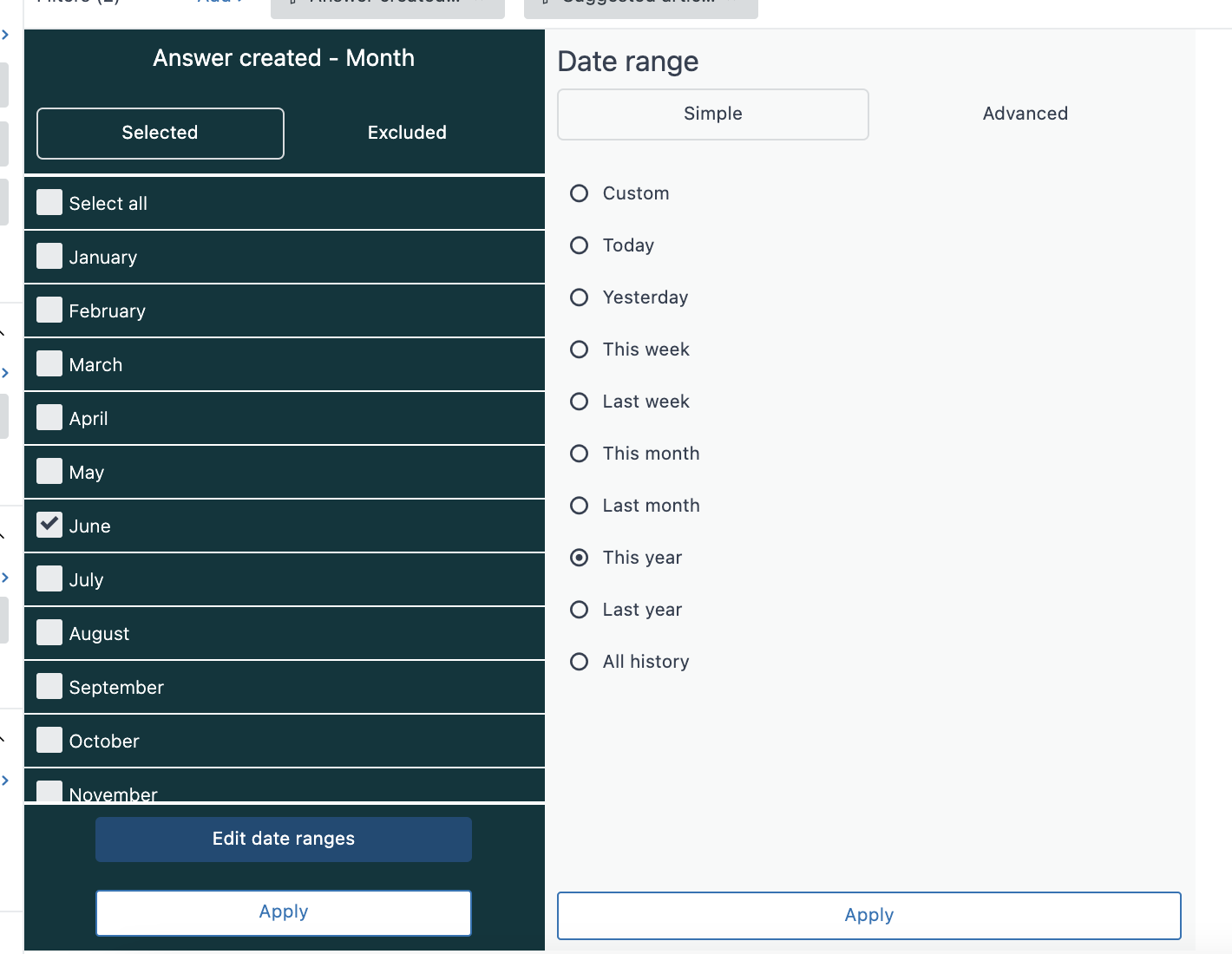Screen dimensions: 1232x954
Task: Apply the Date range settings
Action: click(x=868, y=915)
